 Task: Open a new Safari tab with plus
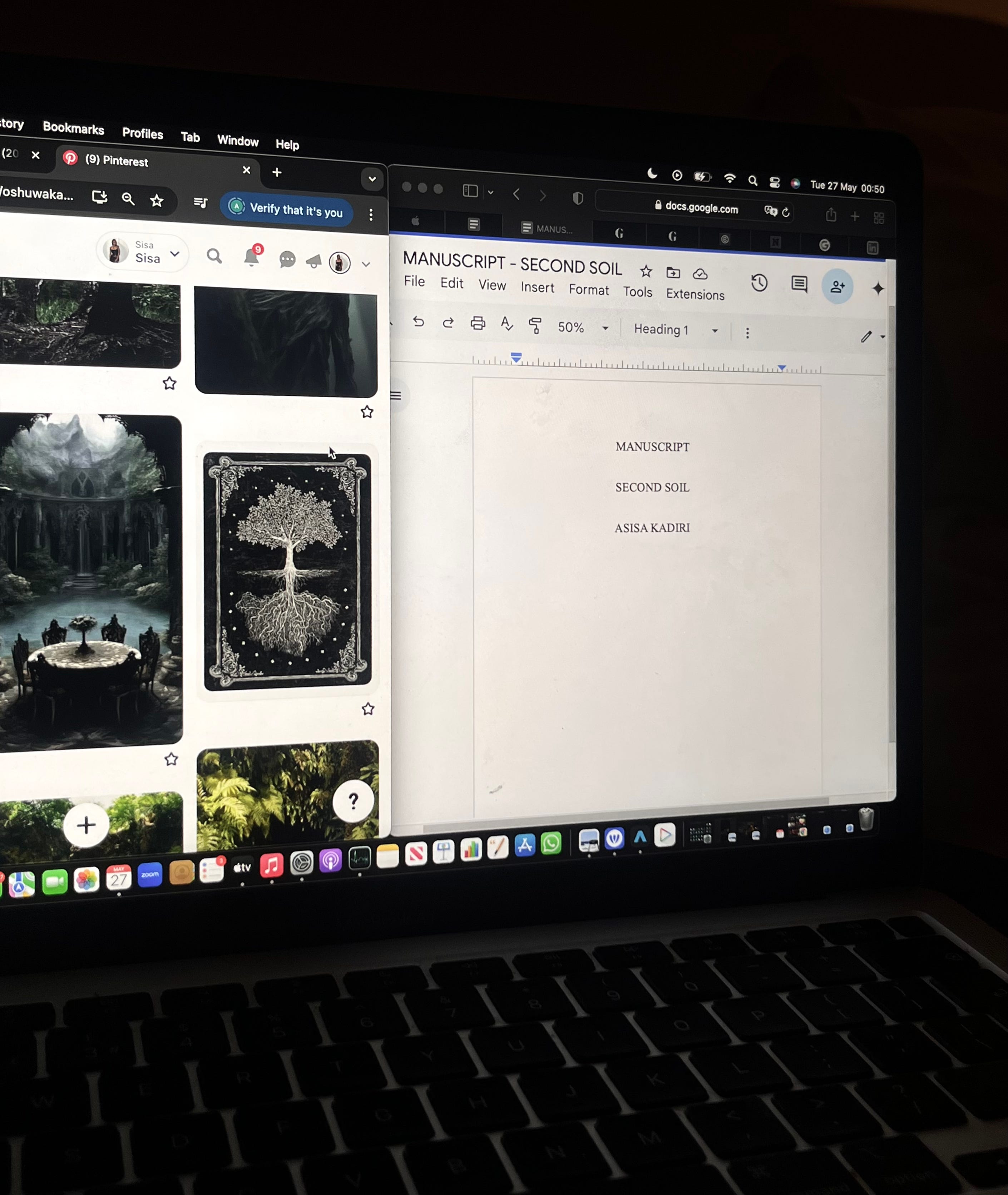tap(854, 216)
